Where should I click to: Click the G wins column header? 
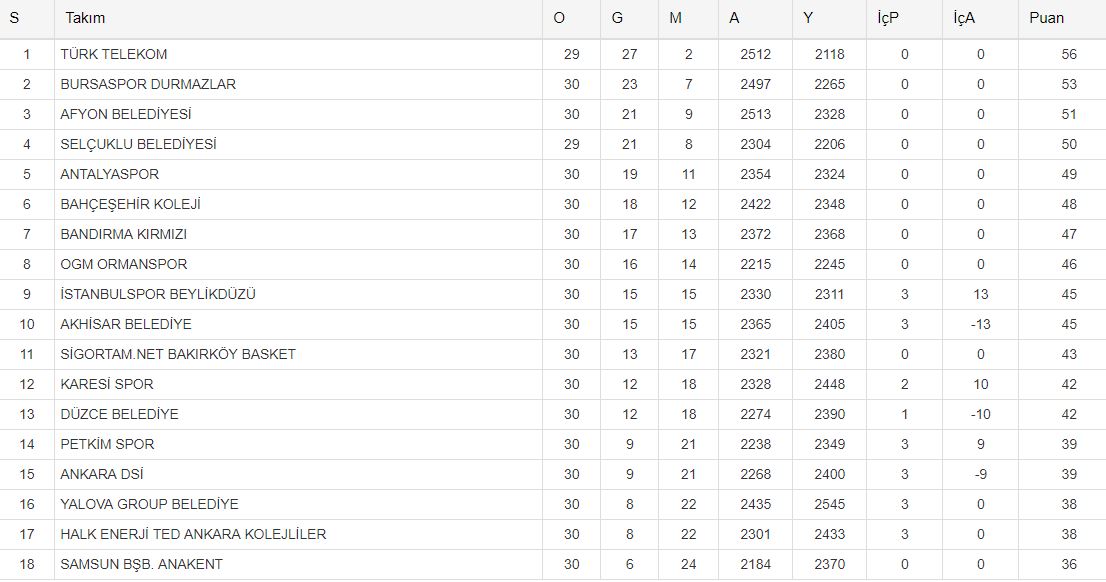[617, 18]
